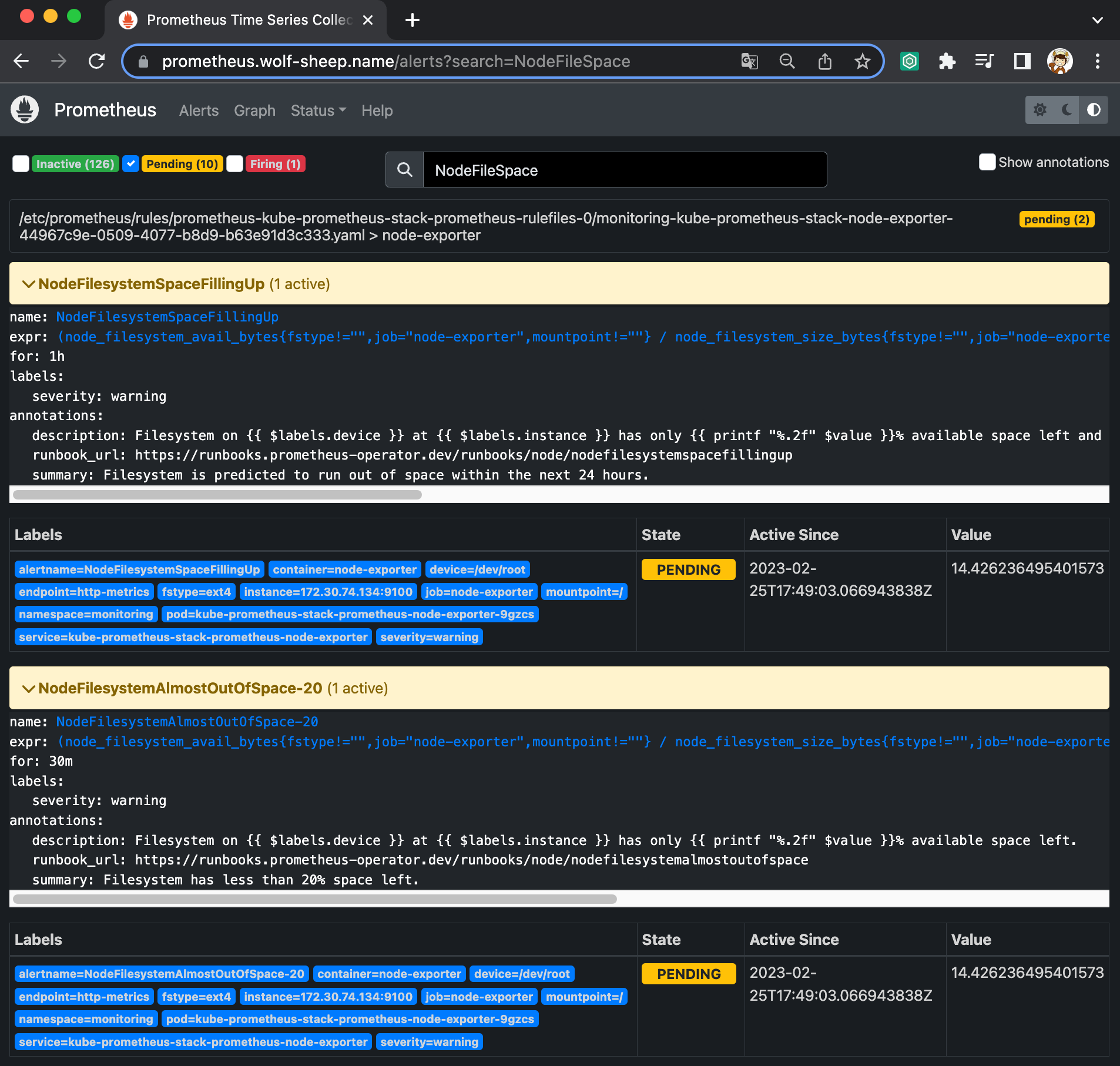Close the Prometheus Time Series tab
Screen dimensions: 1120x1066
coord(368,20)
